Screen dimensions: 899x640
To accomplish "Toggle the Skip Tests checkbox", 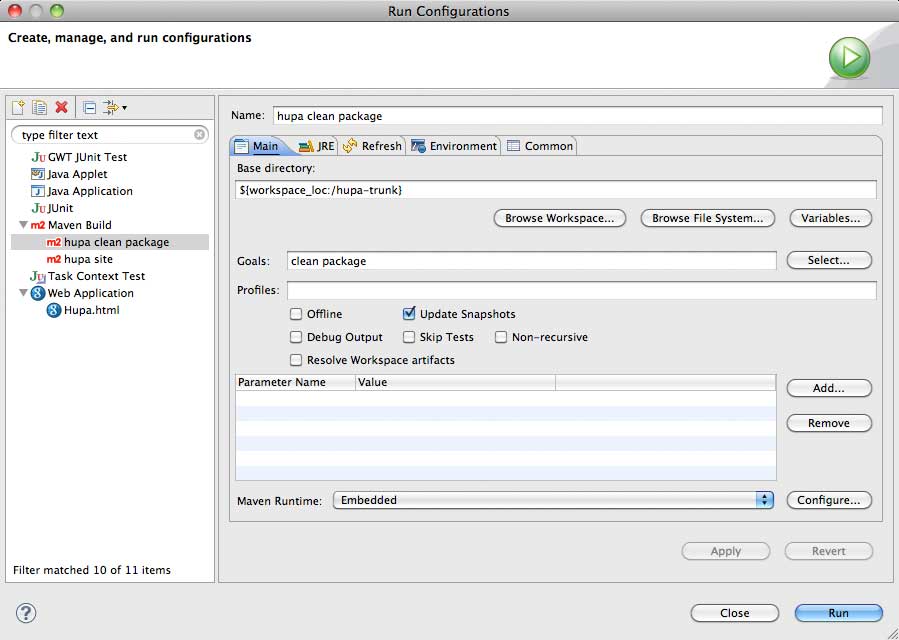I will (x=409, y=337).
